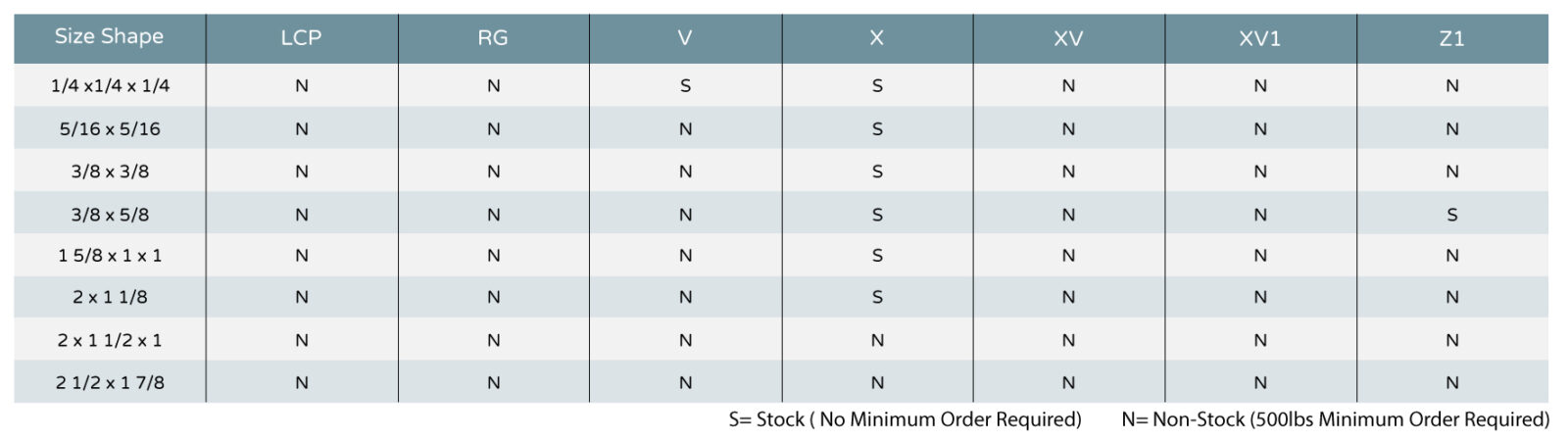The width and height of the screenshot is (1568, 442).
Task: Select the LCP column header
Action: [x=301, y=37]
